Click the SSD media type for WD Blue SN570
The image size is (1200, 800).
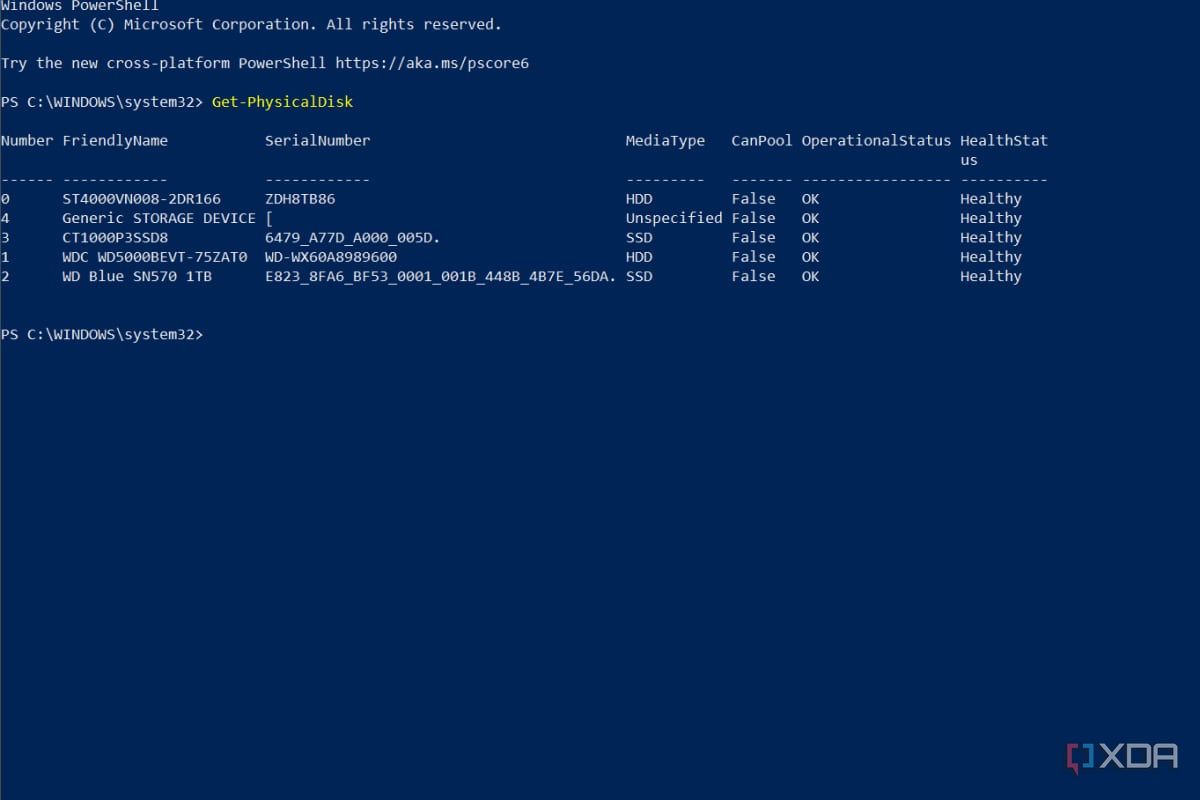click(x=639, y=276)
